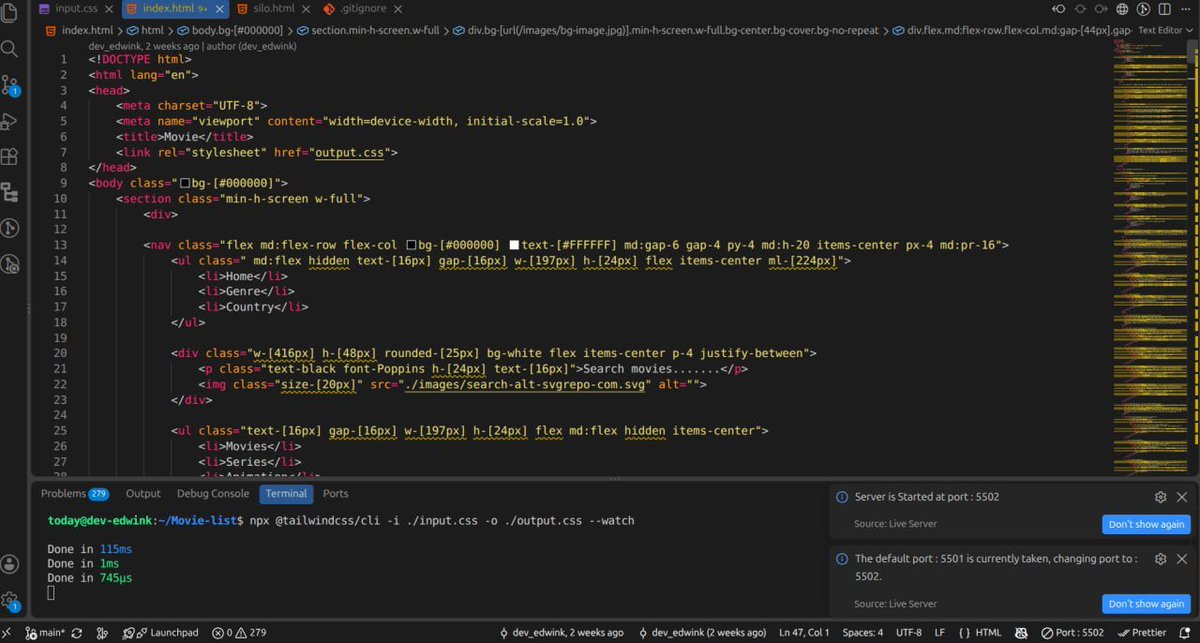This screenshot has width=1200, height=643.
Task: Open the Search view in activity bar
Action: [10, 48]
